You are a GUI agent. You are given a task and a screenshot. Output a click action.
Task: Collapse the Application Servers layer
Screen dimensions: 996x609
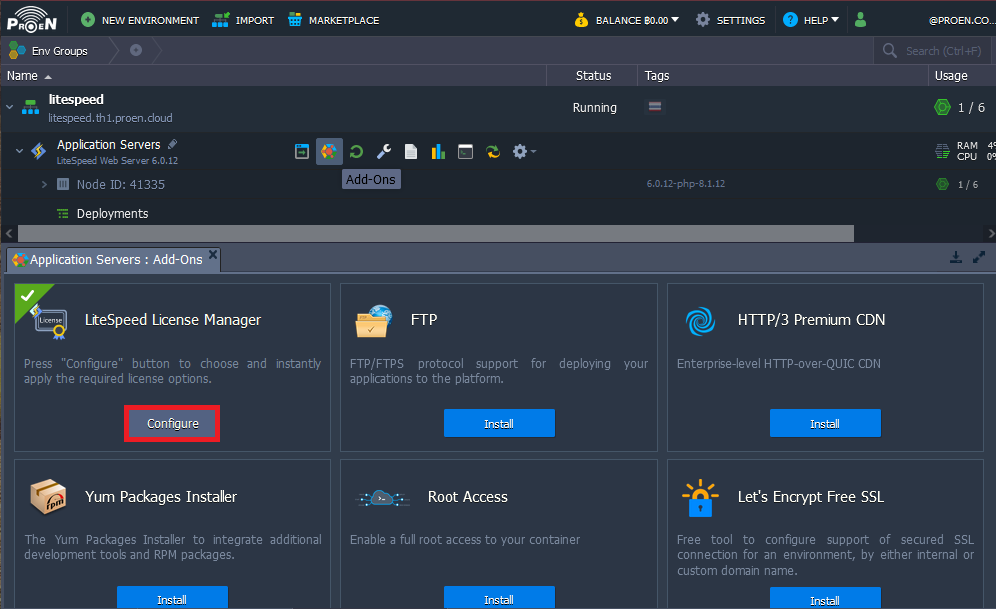(19, 151)
